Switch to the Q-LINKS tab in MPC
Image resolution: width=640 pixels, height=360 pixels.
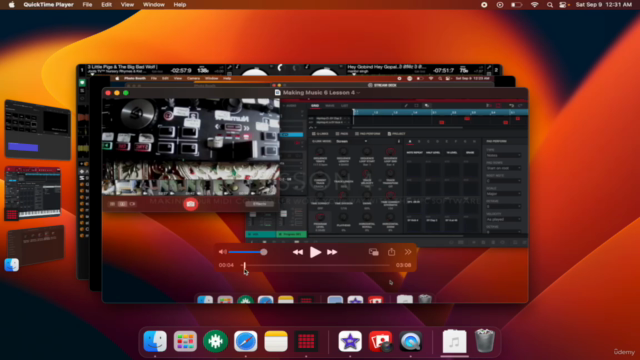[320, 134]
